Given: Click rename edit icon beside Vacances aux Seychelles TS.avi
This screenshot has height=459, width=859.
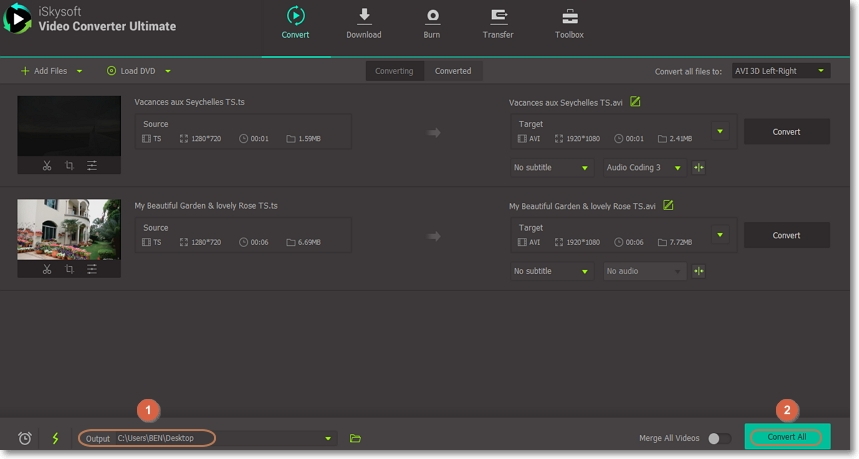Looking at the screenshot, I should pos(635,102).
